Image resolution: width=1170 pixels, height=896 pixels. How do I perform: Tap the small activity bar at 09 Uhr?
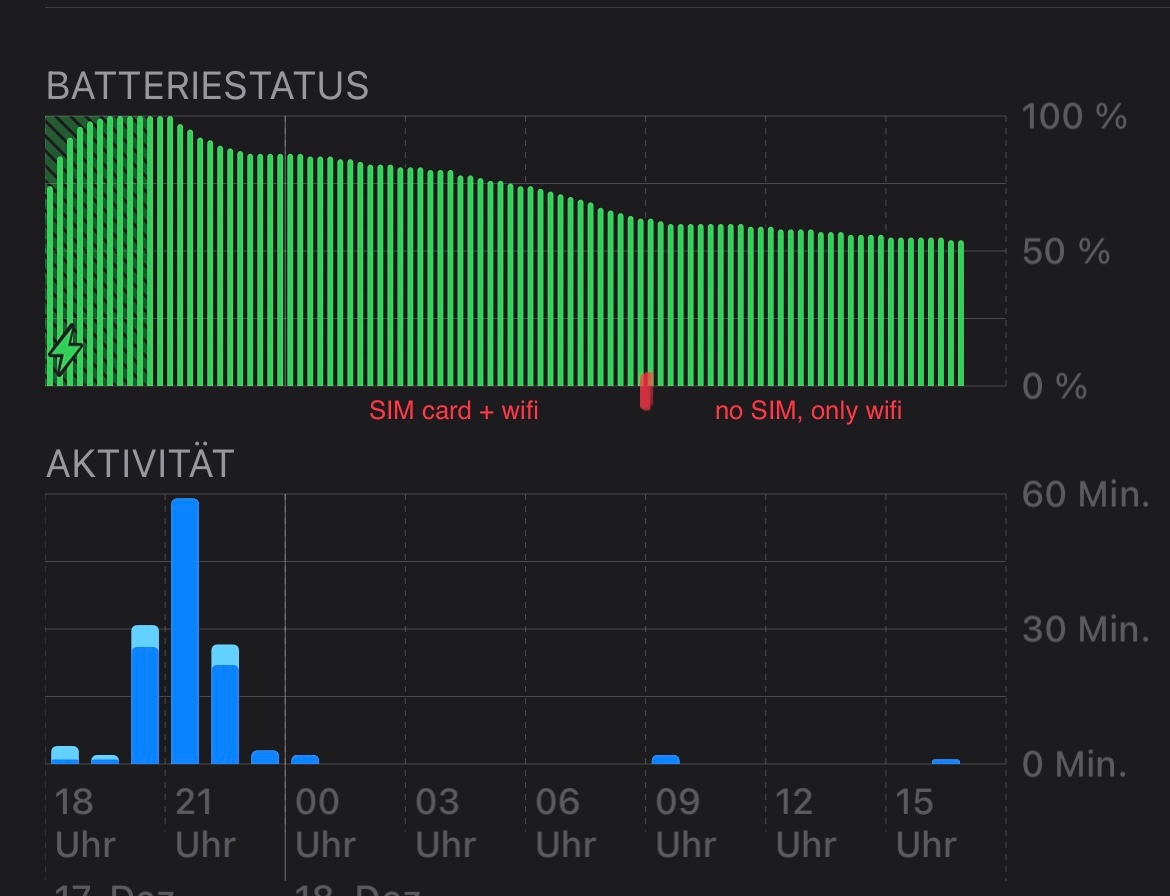point(666,759)
